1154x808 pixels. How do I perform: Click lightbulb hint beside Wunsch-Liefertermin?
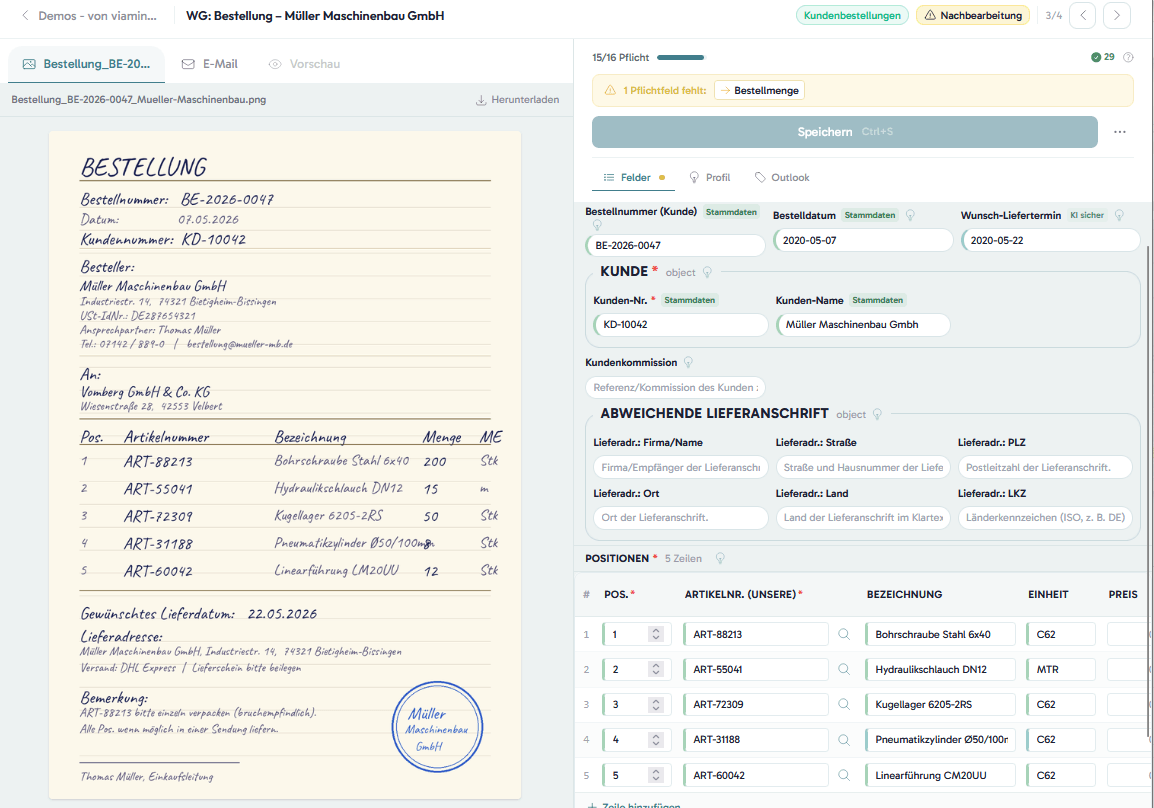coord(1119,215)
